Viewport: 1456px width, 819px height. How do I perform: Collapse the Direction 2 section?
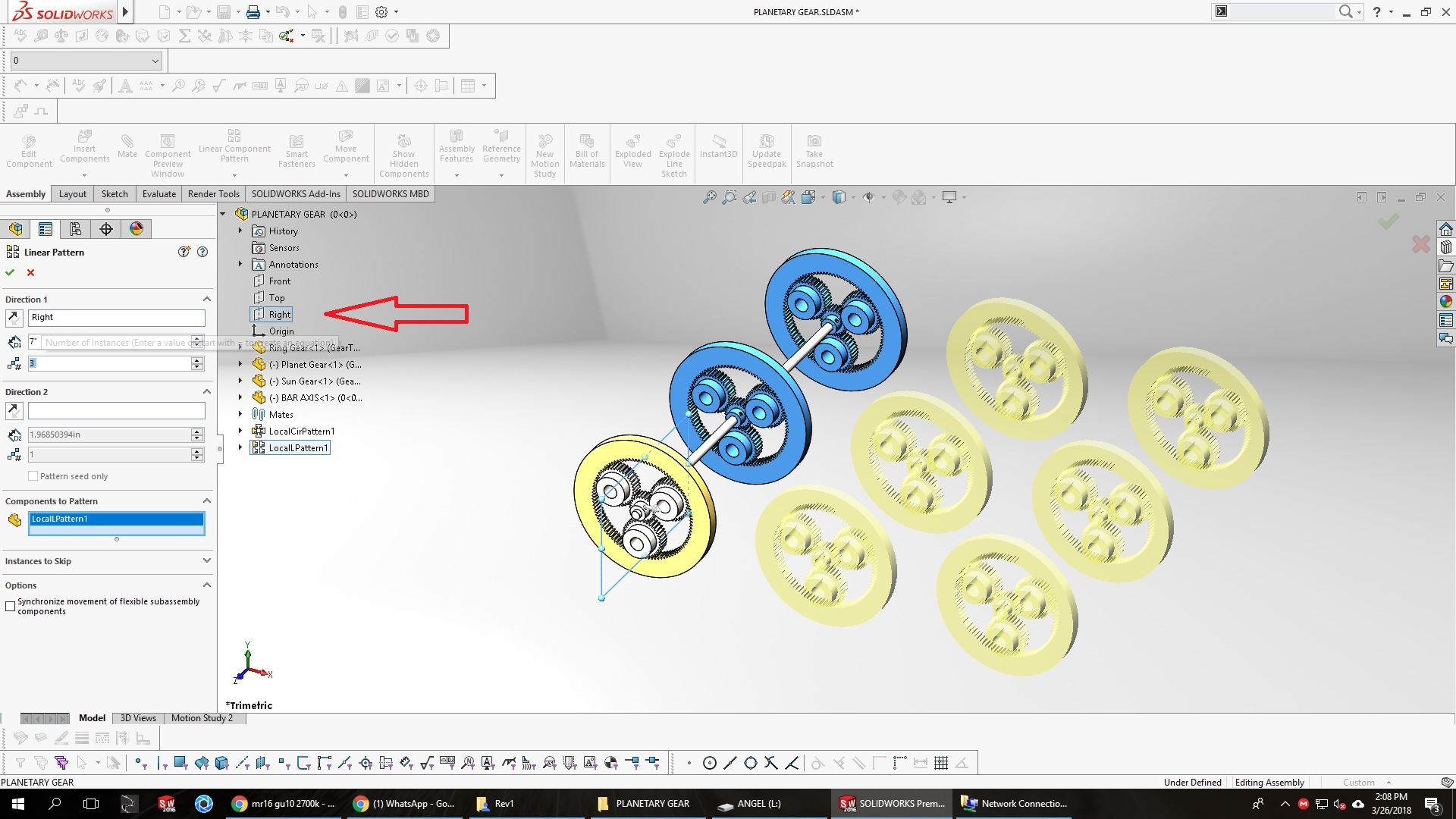pyautogui.click(x=206, y=392)
